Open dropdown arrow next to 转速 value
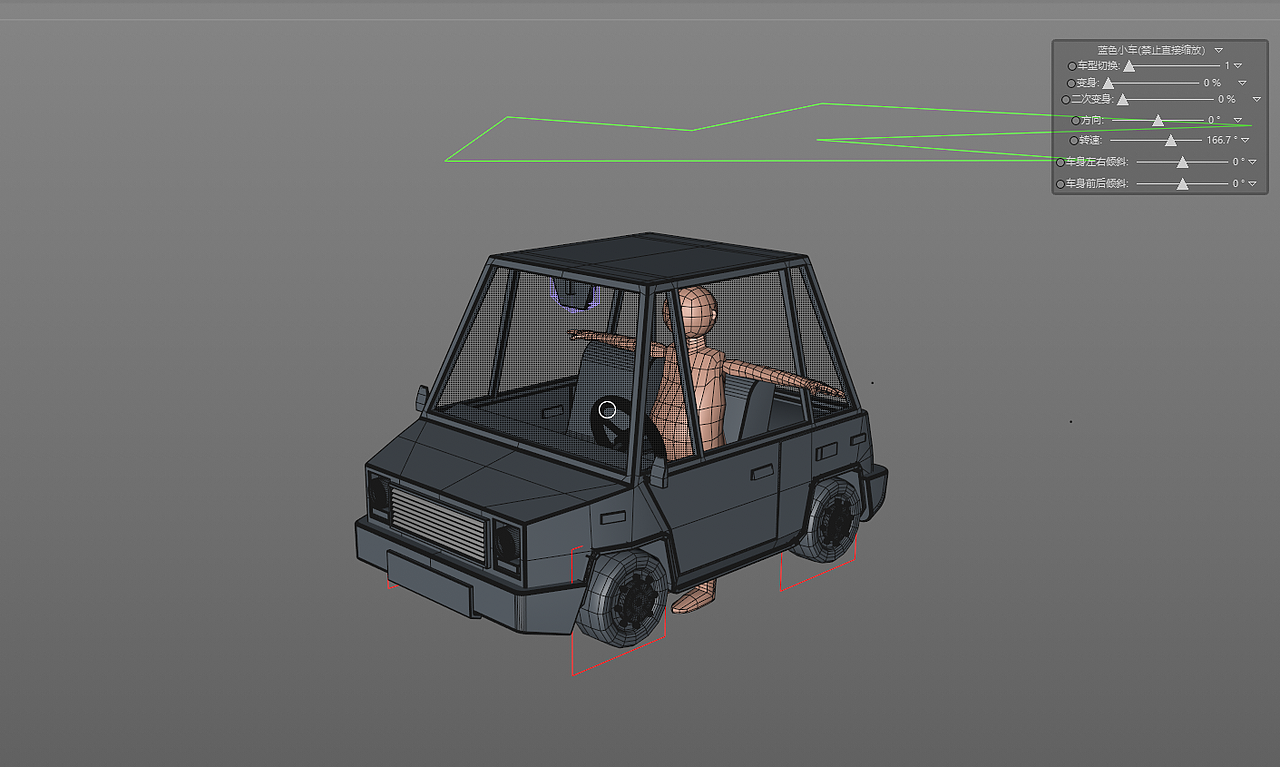This screenshot has width=1280, height=767. 1246,141
